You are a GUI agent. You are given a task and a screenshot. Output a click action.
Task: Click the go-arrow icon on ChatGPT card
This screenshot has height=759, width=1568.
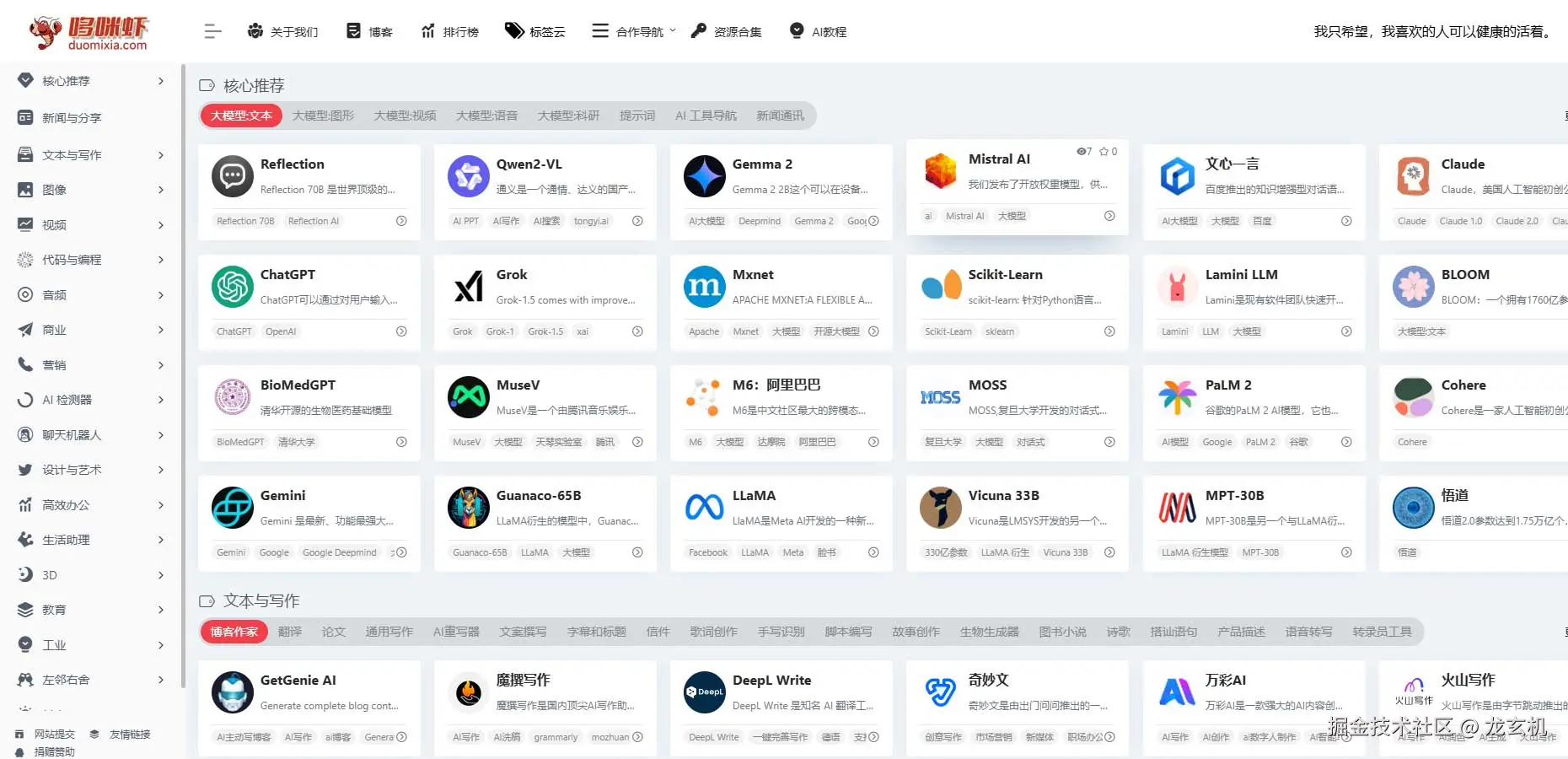[x=401, y=331]
